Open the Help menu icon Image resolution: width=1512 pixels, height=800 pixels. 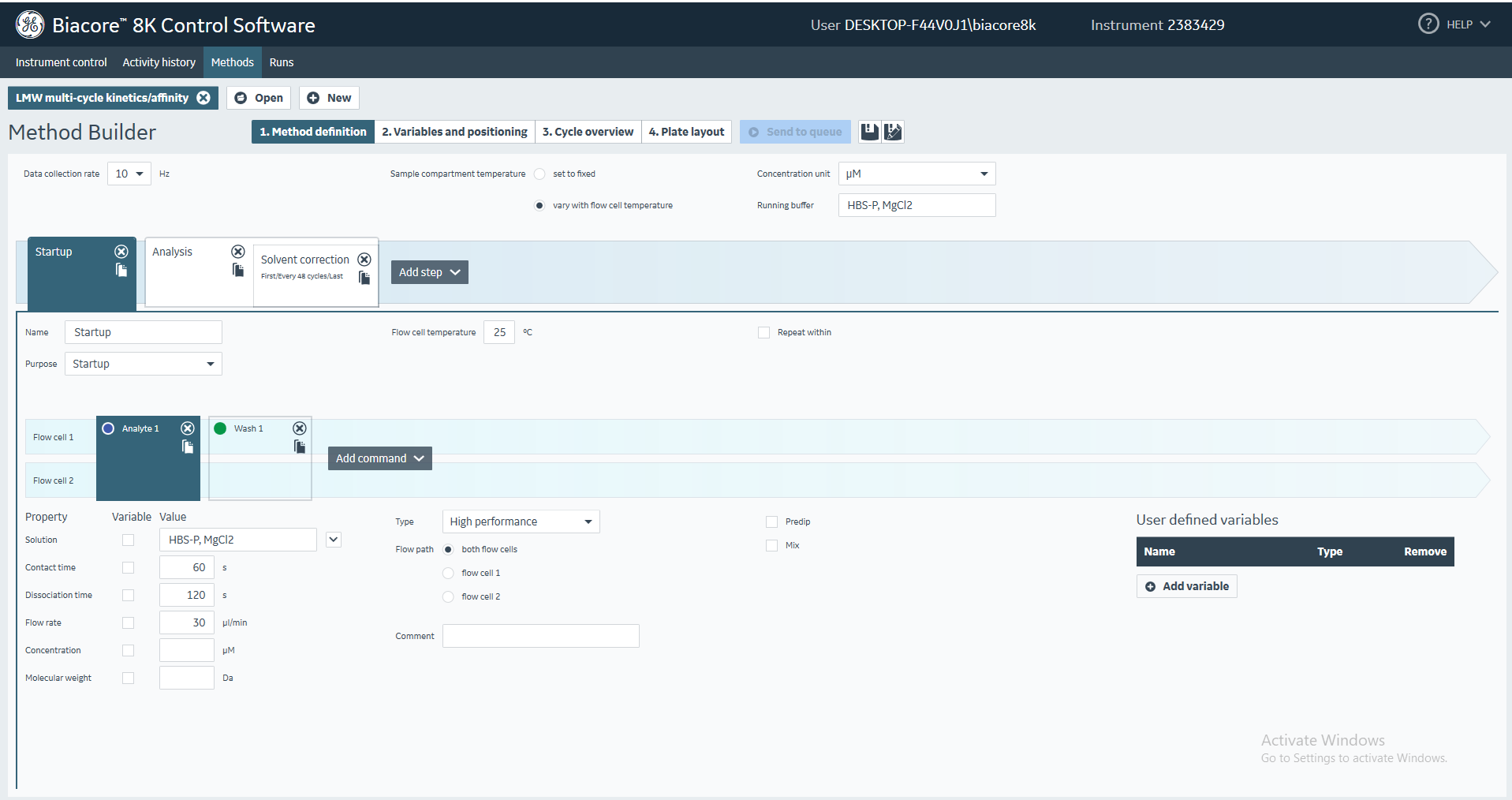[1428, 24]
